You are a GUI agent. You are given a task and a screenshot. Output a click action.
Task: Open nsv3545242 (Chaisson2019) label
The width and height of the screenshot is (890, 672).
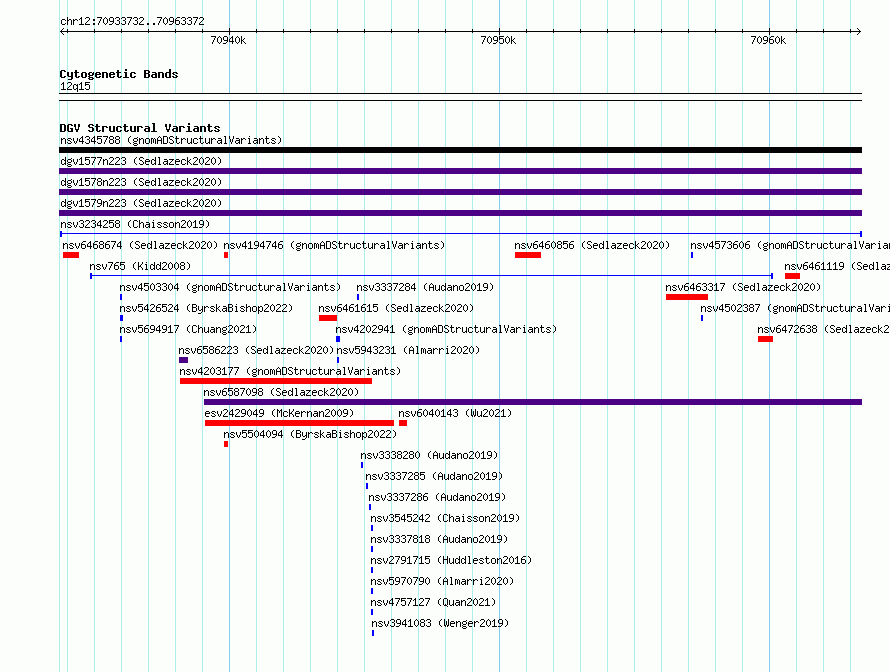(x=445, y=518)
